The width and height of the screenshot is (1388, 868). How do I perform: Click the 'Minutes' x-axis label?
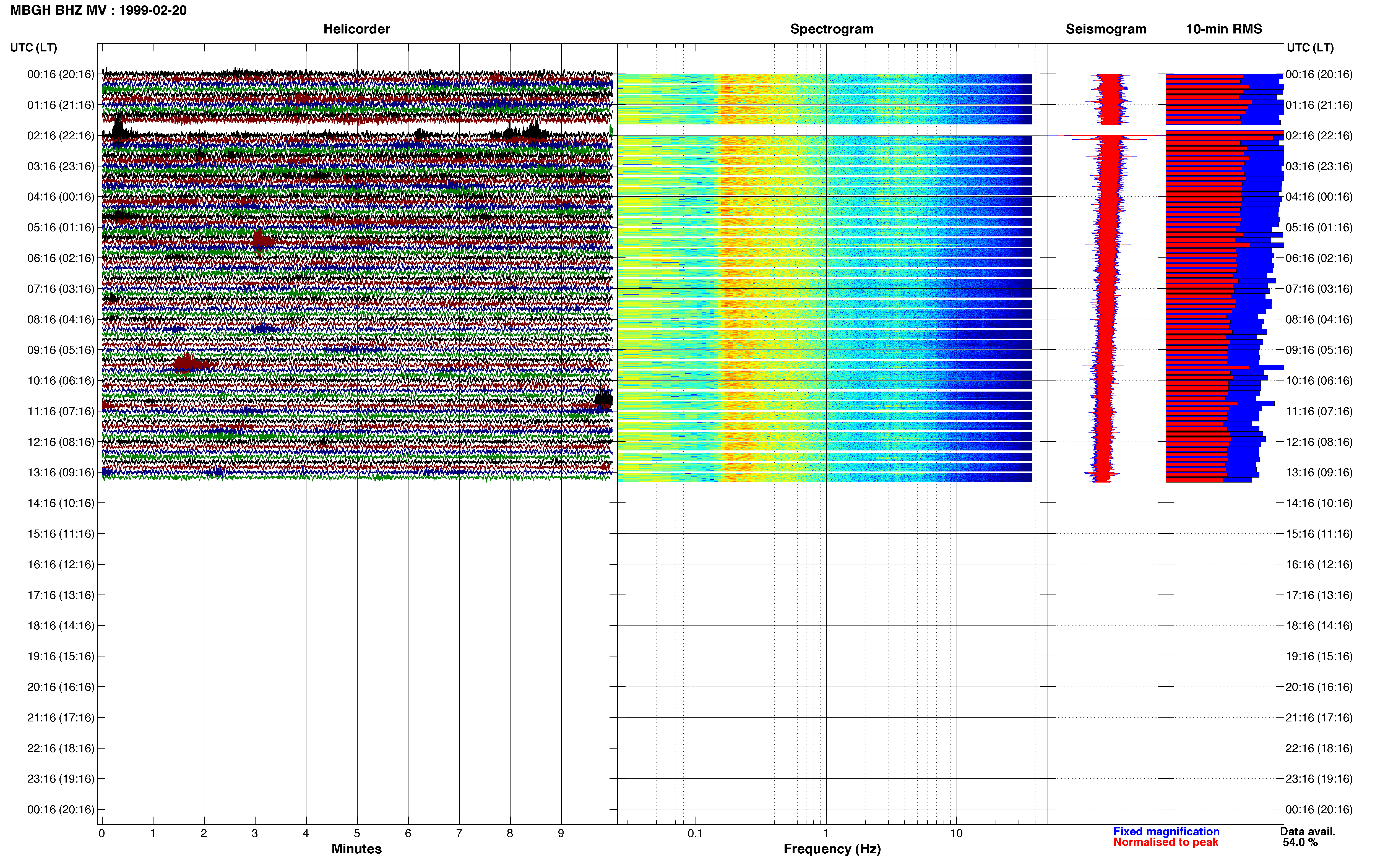point(356,848)
